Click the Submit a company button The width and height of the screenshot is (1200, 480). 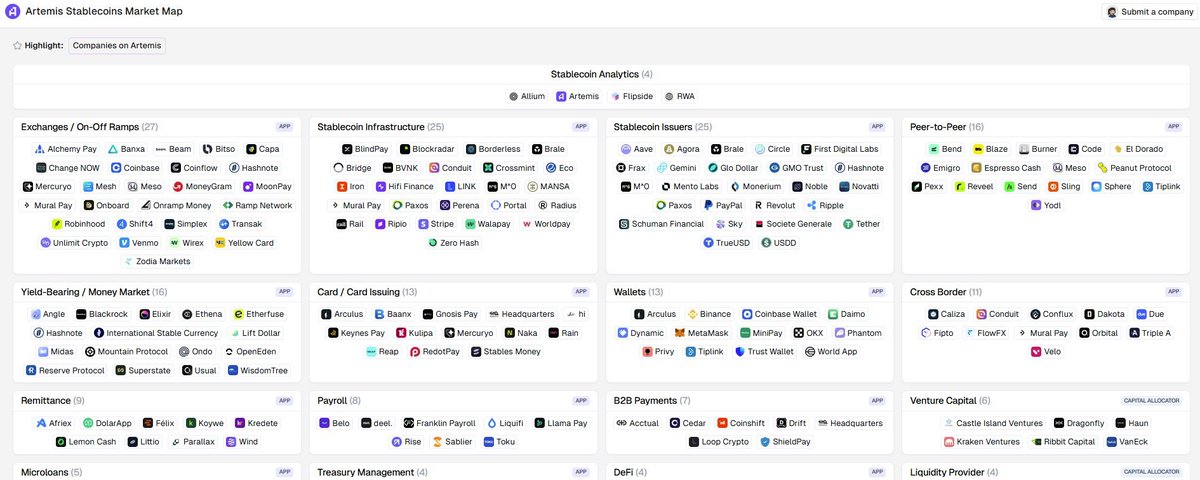[1148, 12]
